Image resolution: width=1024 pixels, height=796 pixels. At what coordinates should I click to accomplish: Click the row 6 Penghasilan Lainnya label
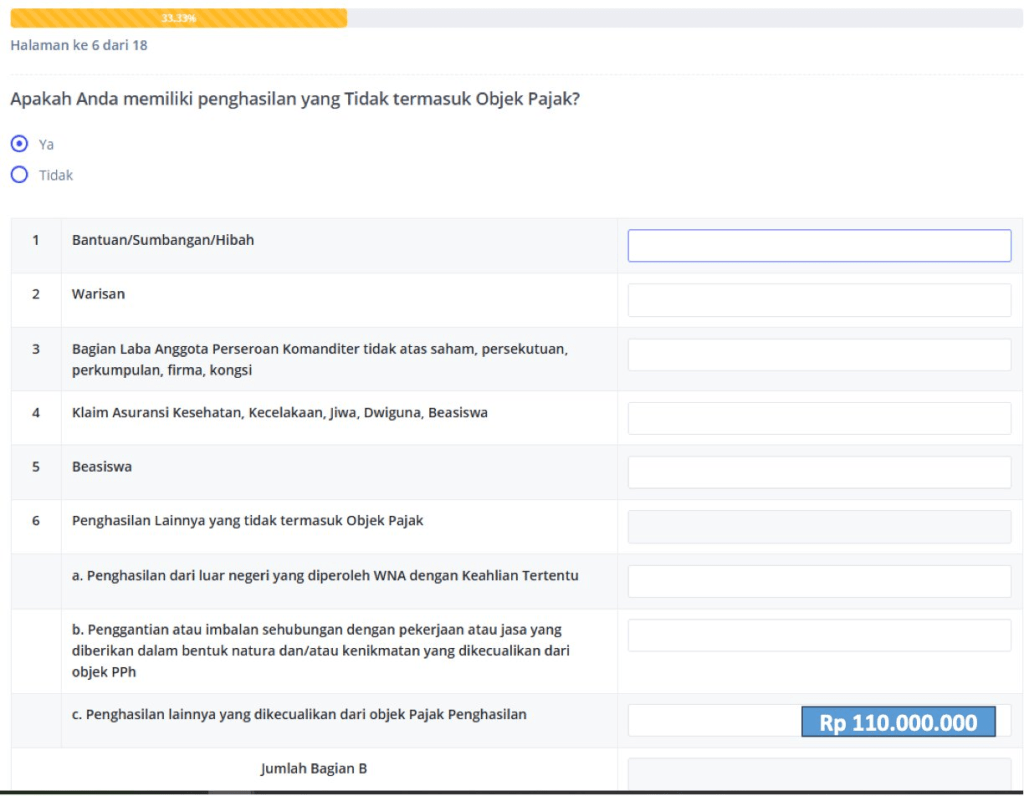247,521
